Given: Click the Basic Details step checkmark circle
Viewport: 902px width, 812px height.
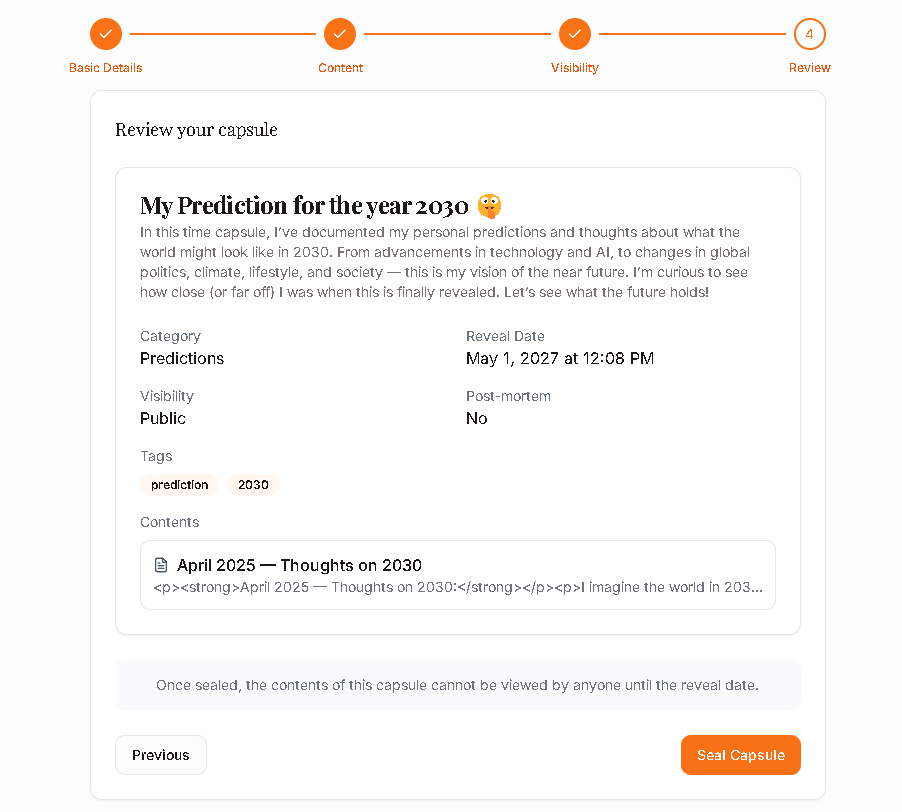Looking at the screenshot, I should coord(106,34).
